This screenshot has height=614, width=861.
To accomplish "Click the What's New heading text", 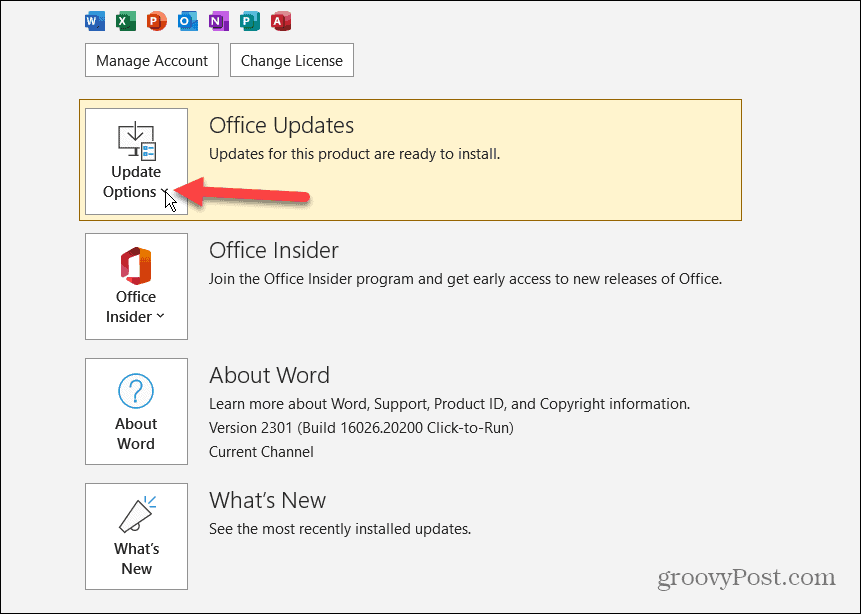I will pos(267,500).
